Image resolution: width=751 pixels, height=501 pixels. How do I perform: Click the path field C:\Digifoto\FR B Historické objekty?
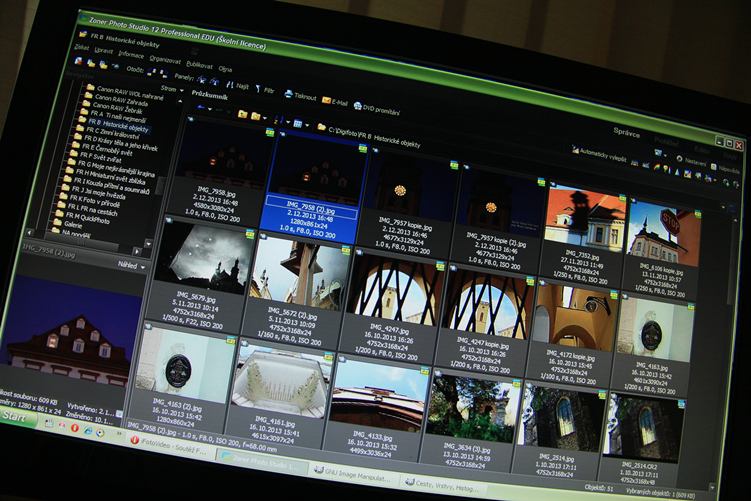tap(374, 137)
